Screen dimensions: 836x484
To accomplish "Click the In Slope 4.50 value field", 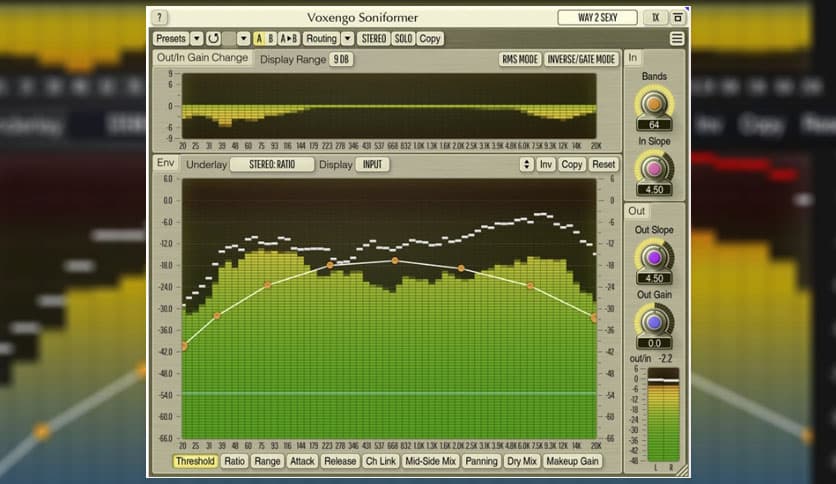I will tap(654, 190).
